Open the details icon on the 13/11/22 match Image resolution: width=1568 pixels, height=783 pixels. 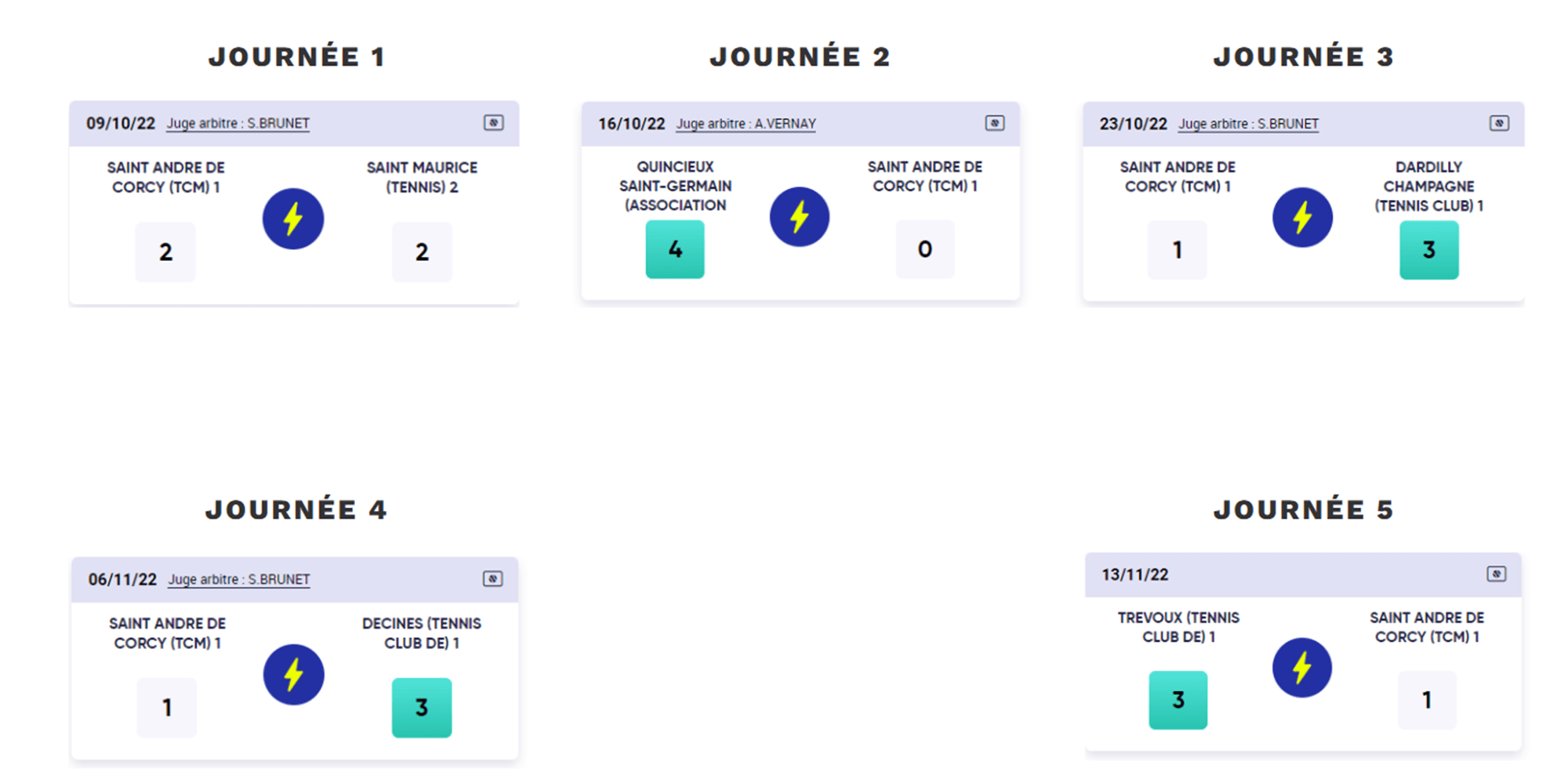pyautogui.click(x=1496, y=575)
